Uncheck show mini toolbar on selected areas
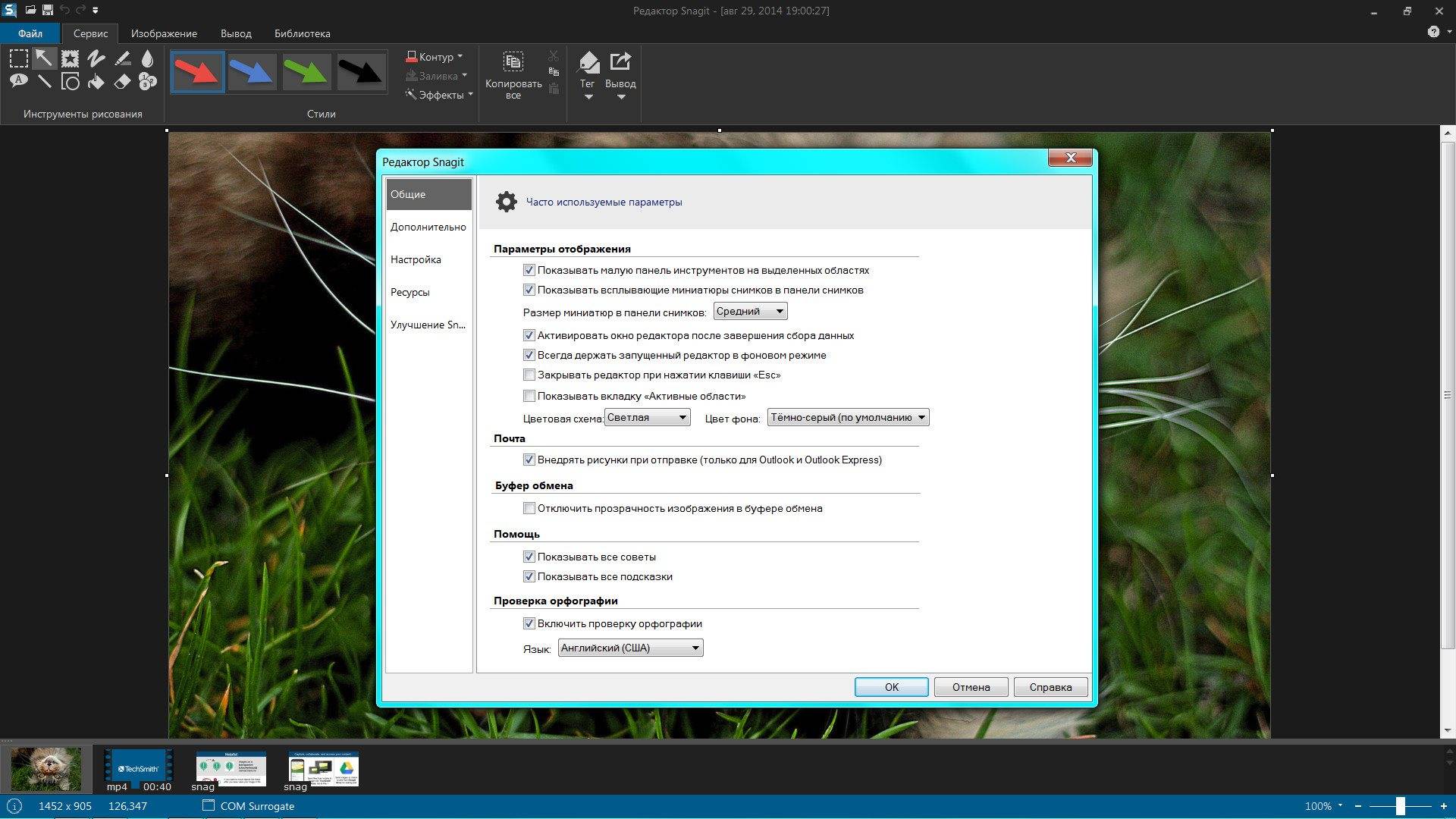Viewport: 1456px width, 819px height. (x=529, y=270)
